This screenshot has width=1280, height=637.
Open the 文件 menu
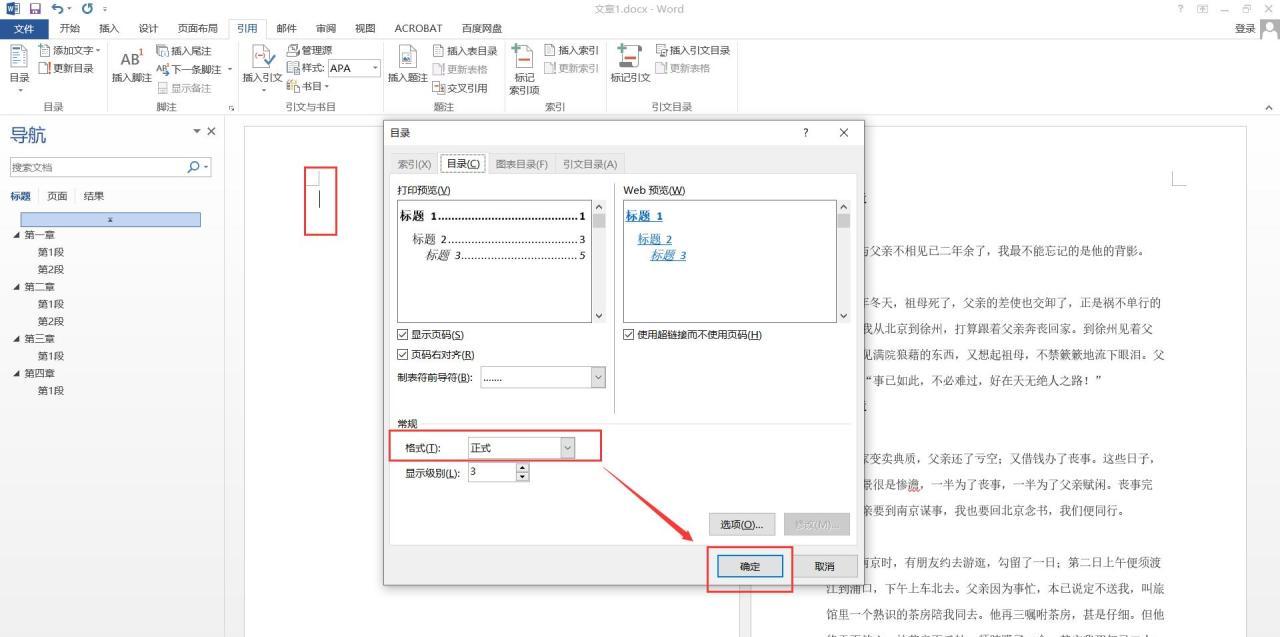coord(24,28)
